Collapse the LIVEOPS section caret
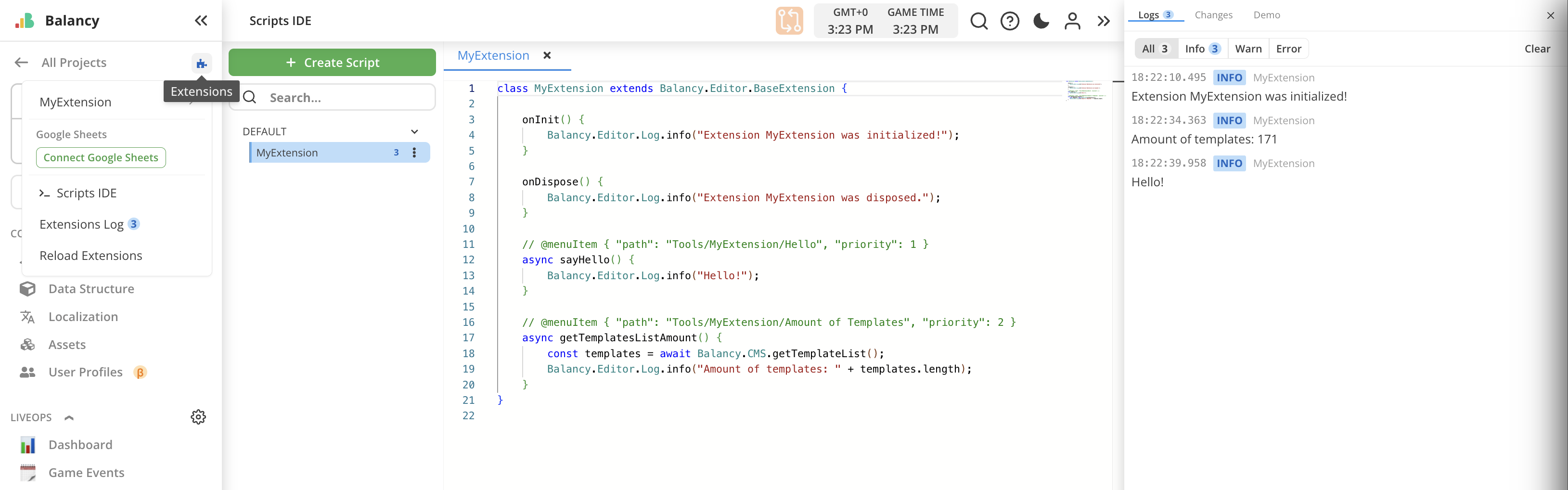Viewport: 1568px width, 490px height. pyautogui.click(x=69, y=418)
